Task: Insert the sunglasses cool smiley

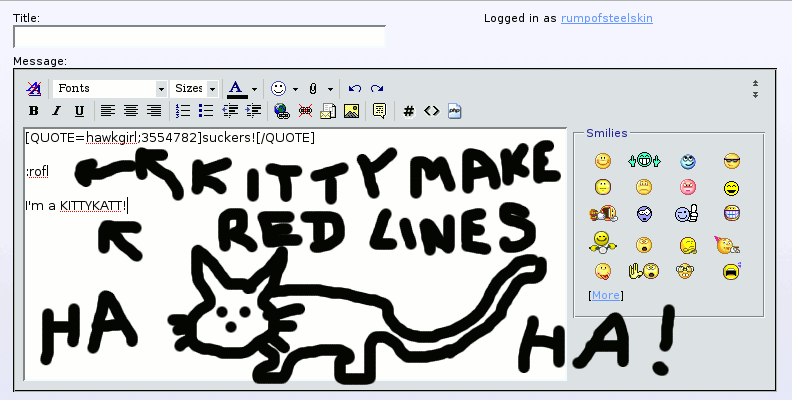Action: pyautogui.click(x=731, y=160)
